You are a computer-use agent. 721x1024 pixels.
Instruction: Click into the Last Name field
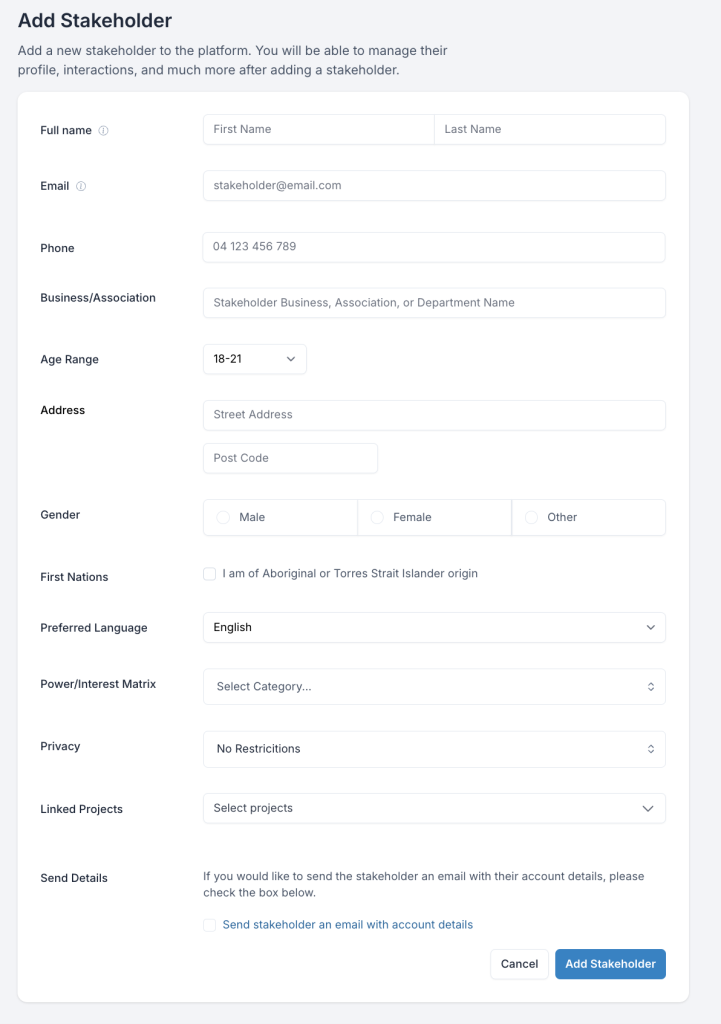549,129
